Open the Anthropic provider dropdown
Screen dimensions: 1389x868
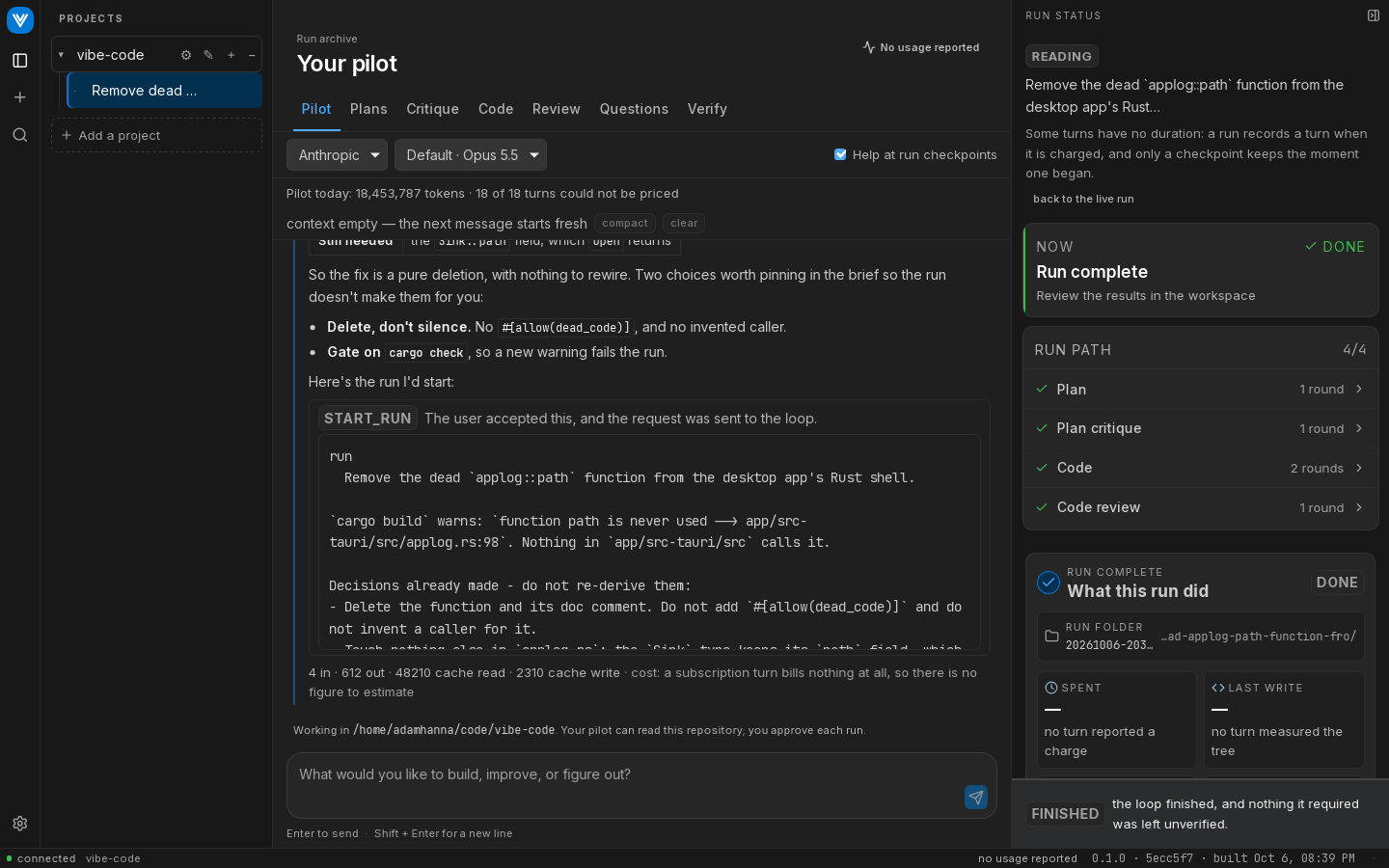pyautogui.click(x=338, y=155)
